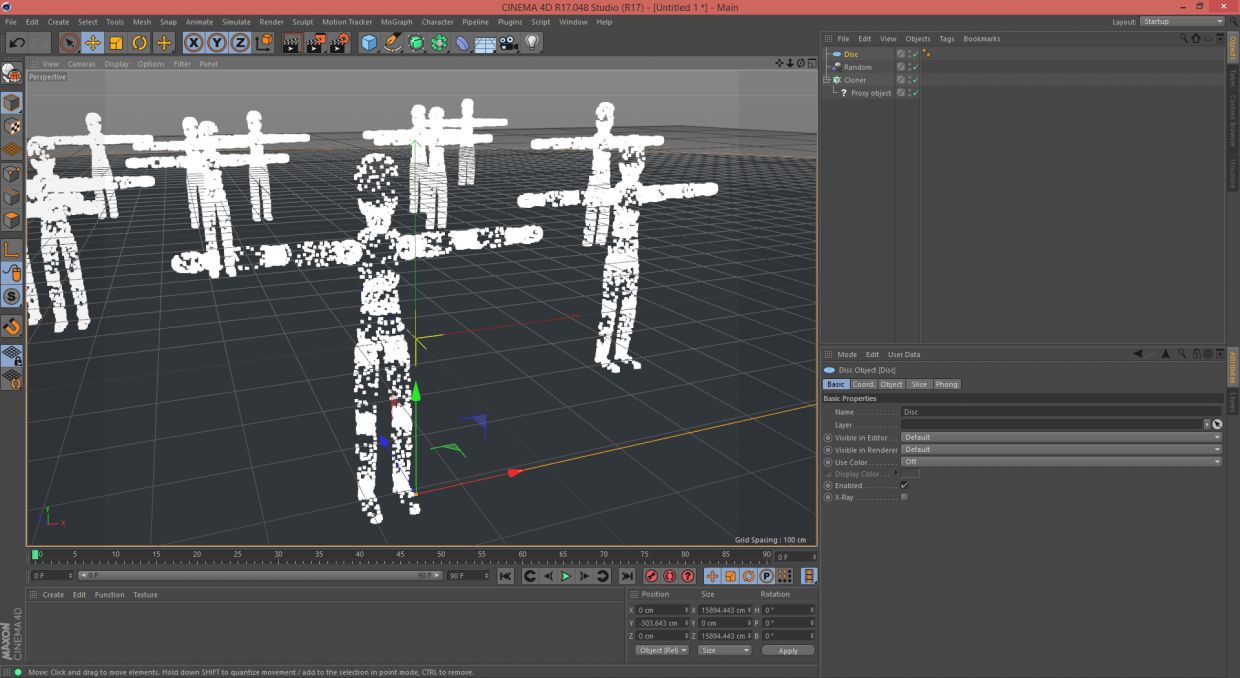Image resolution: width=1240 pixels, height=678 pixels.
Task: Open the green generators icon
Action: point(416,43)
